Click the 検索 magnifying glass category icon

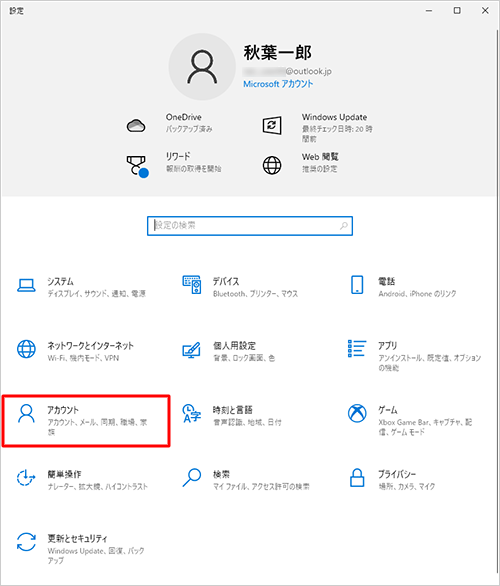(x=192, y=478)
